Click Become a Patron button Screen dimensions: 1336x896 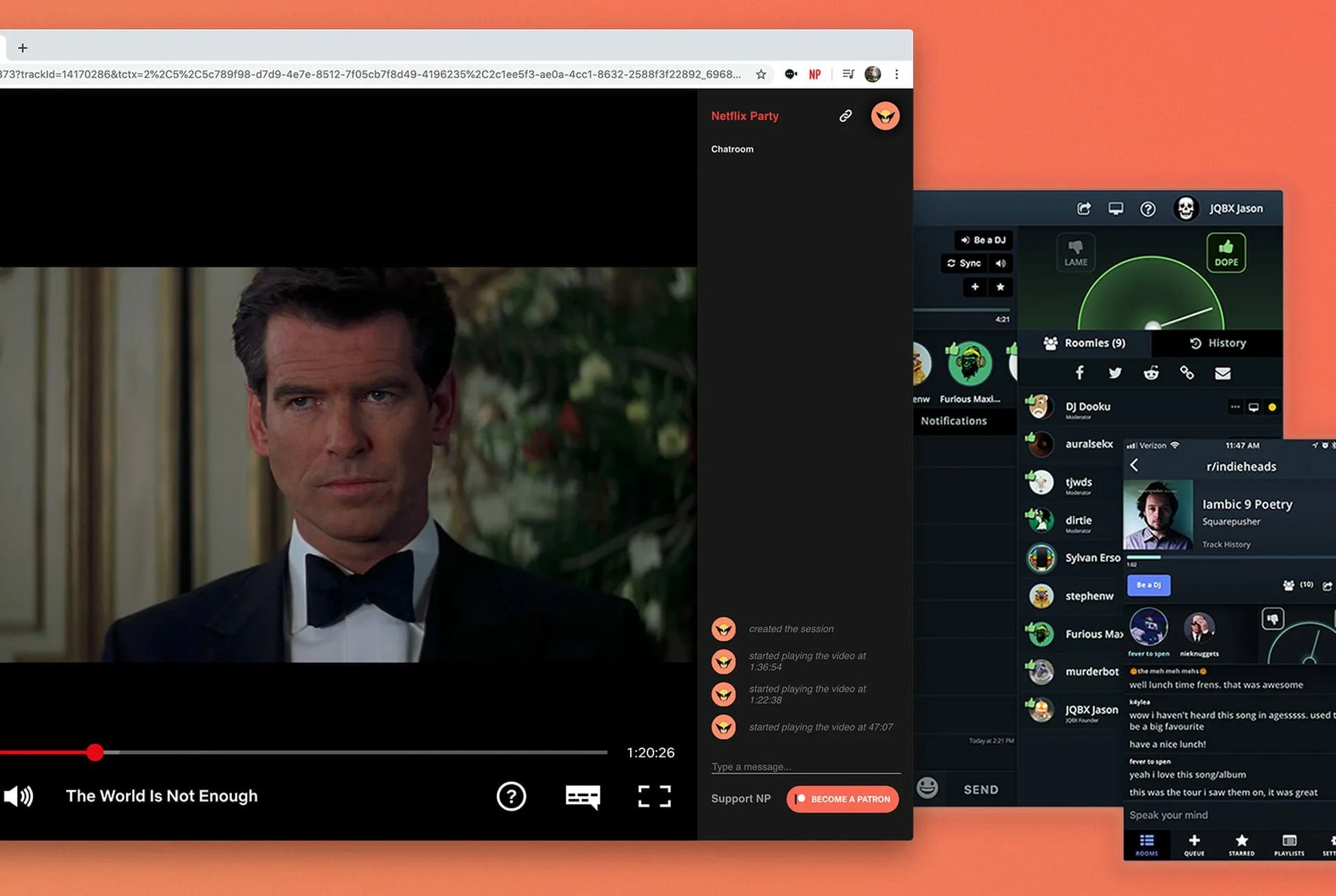pyautogui.click(x=843, y=799)
